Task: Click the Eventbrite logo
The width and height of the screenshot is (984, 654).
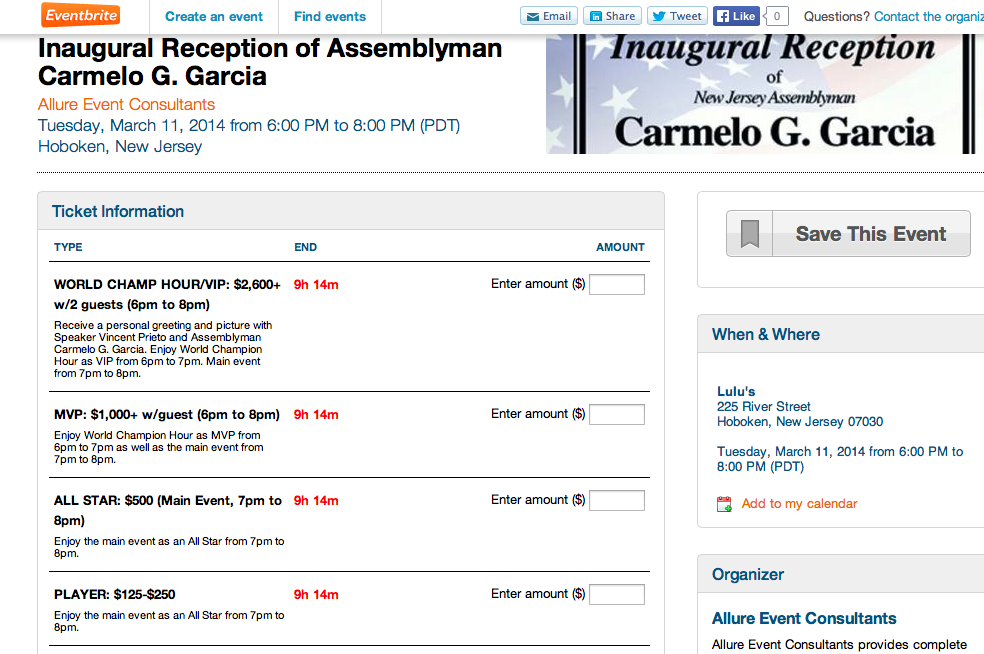Action: pos(81,15)
